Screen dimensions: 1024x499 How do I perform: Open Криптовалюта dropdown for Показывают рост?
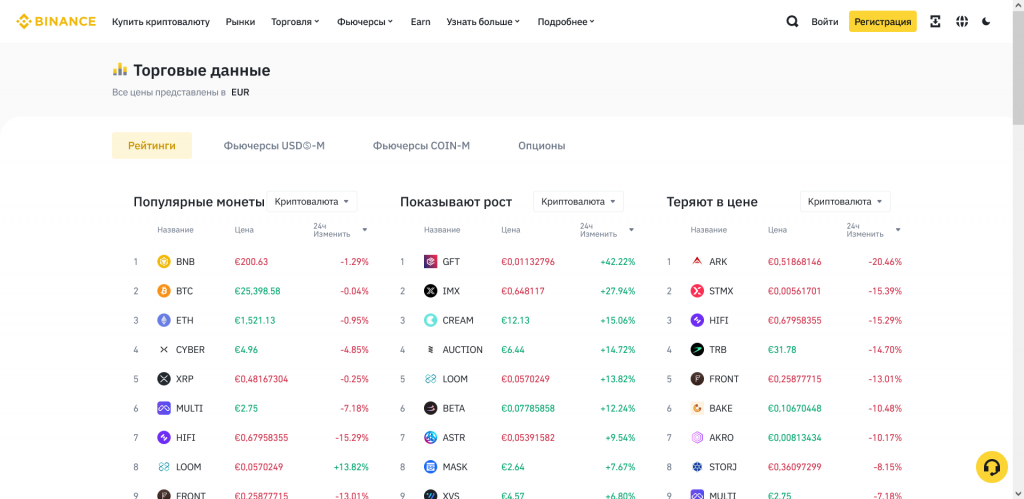579,202
